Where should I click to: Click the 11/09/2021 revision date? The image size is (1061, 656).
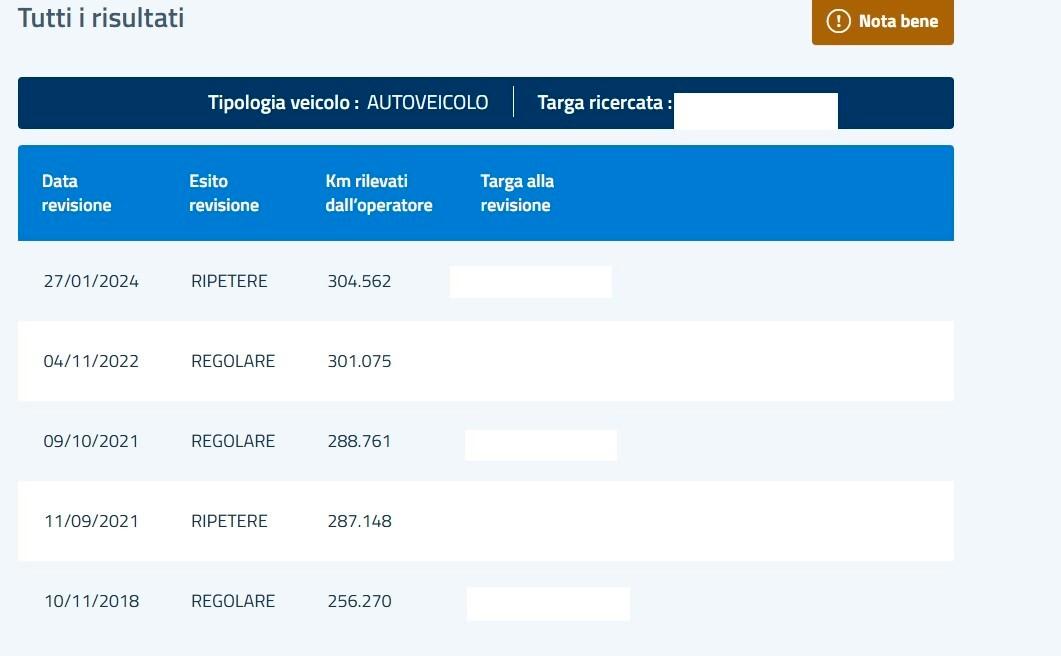(x=91, y=521)
